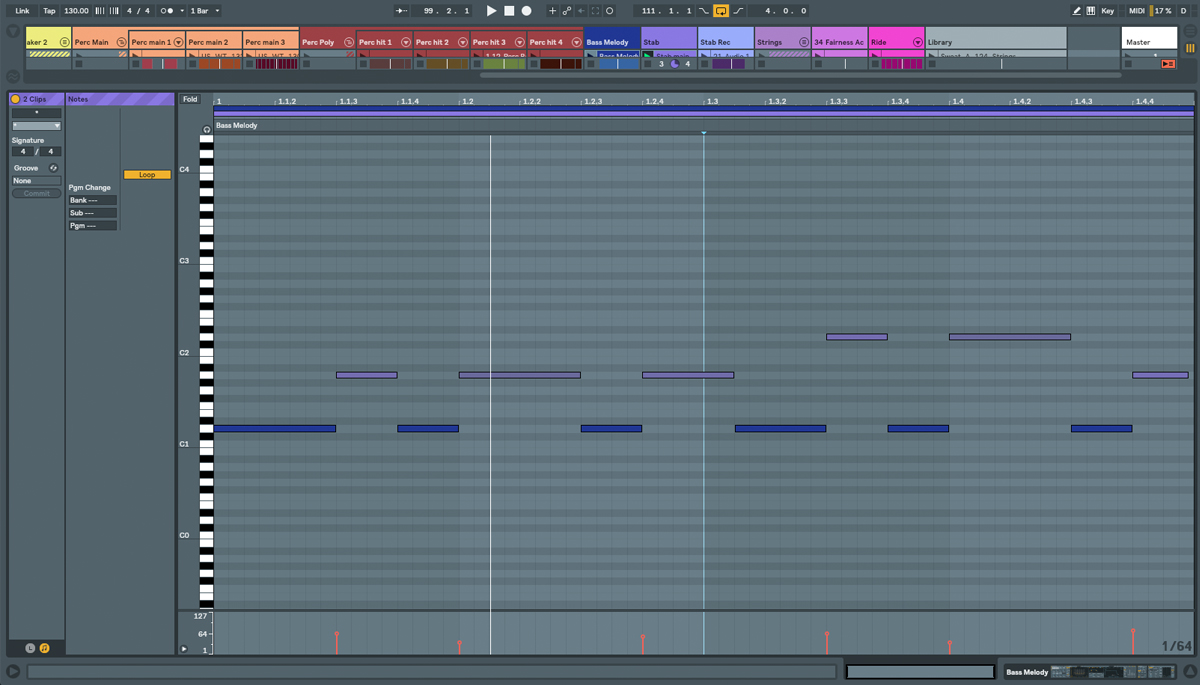
Task: Click the 130.00 tempo field
Action: point(76,11)
